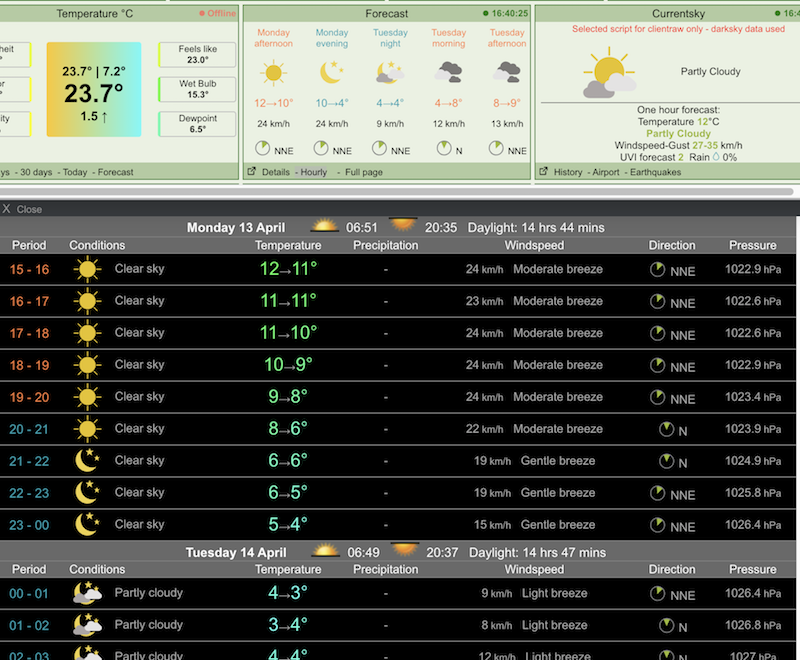Open the Full page forecast link
This screenshot has width=800, height=660.
(364, 172)
